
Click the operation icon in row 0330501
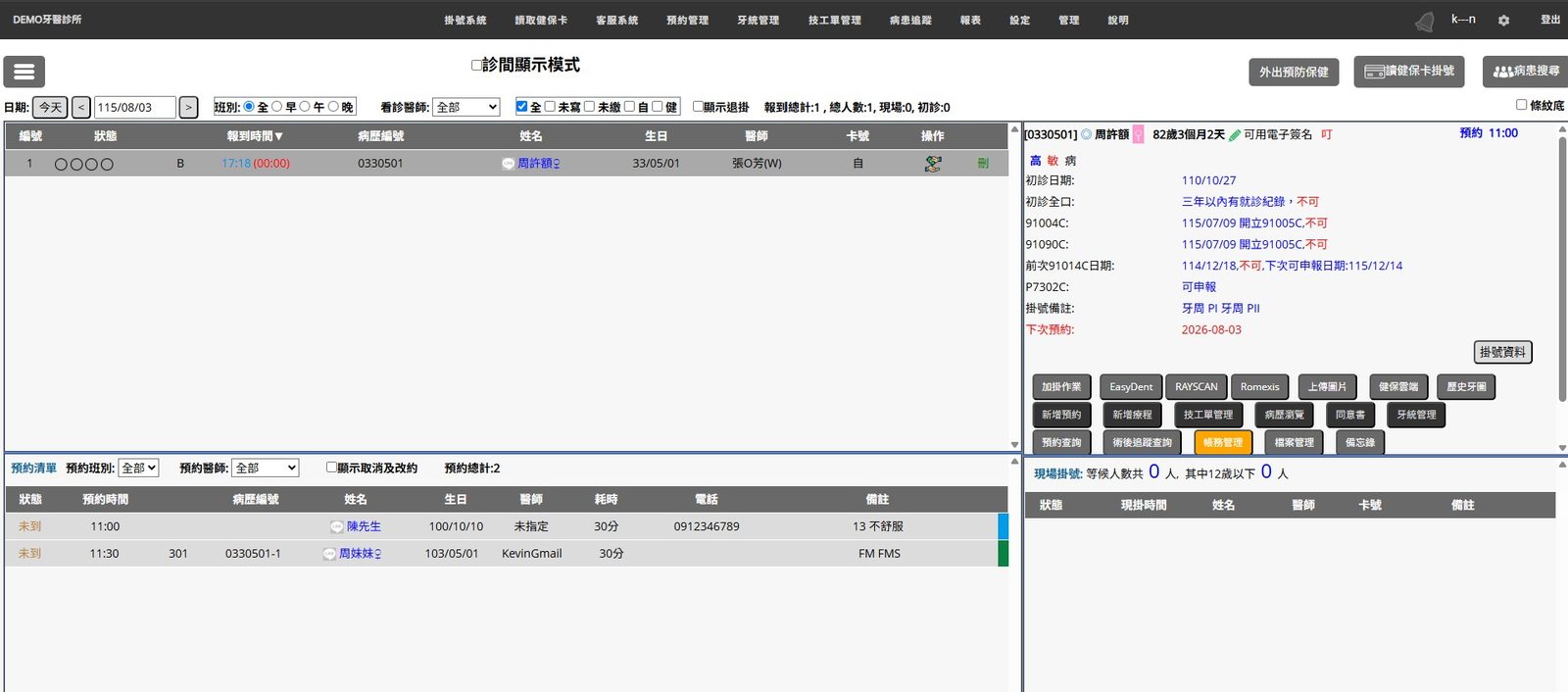coord(933,164)
